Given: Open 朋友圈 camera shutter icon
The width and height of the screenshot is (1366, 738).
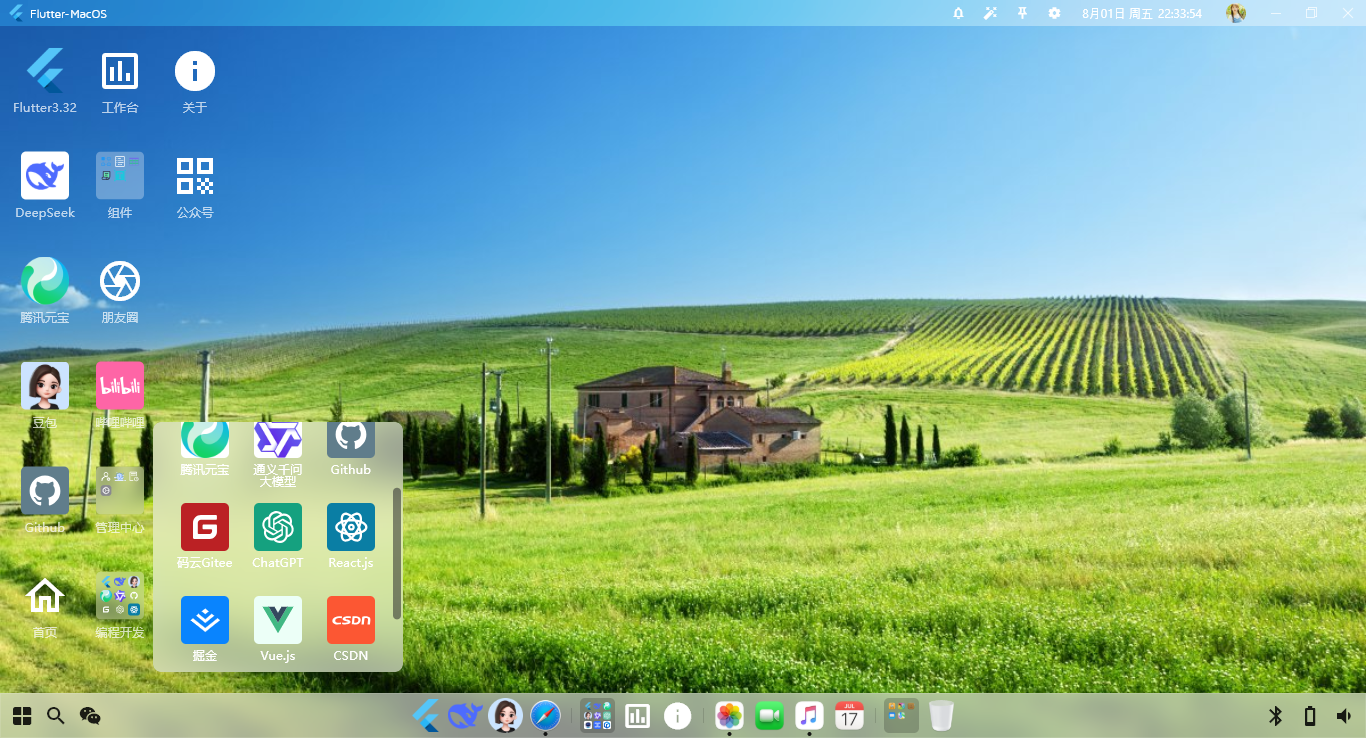Looking at the screenshot, I should tap(120, 281).
